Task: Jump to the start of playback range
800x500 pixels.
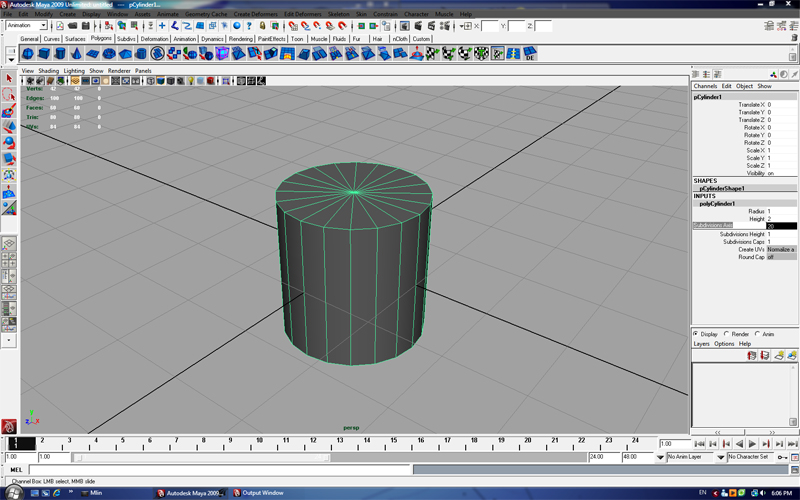Action: 699,444
